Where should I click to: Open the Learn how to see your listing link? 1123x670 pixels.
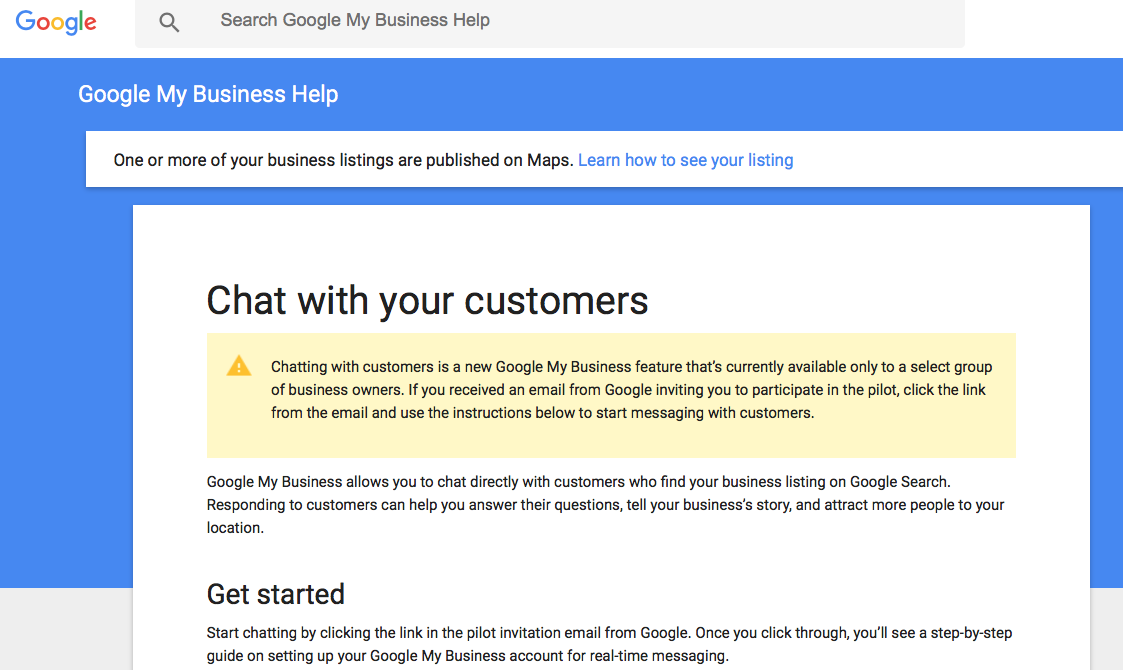[685, 160]
